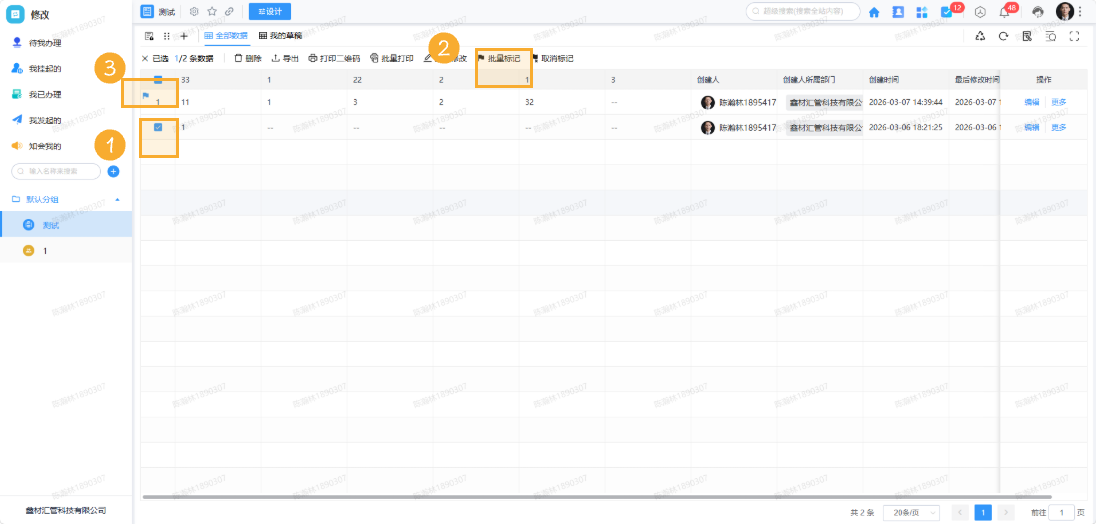Enter fullscreen with the expand icon
This screenshot has height=524, width=1096.
1075,36
